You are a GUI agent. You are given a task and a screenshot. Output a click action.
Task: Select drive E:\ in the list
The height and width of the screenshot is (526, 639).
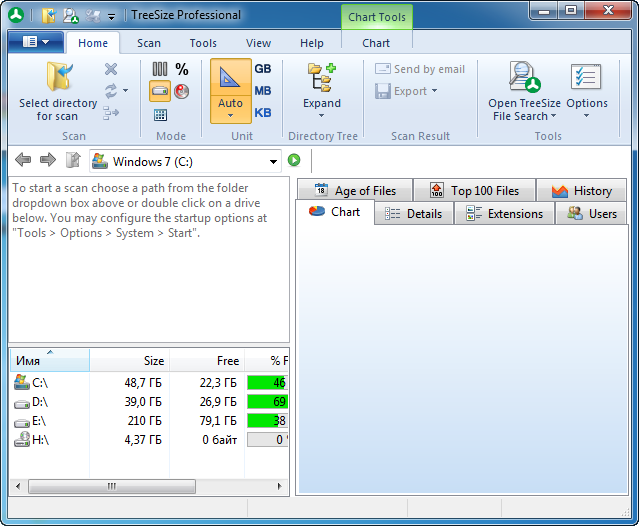[x=40, y=421]
